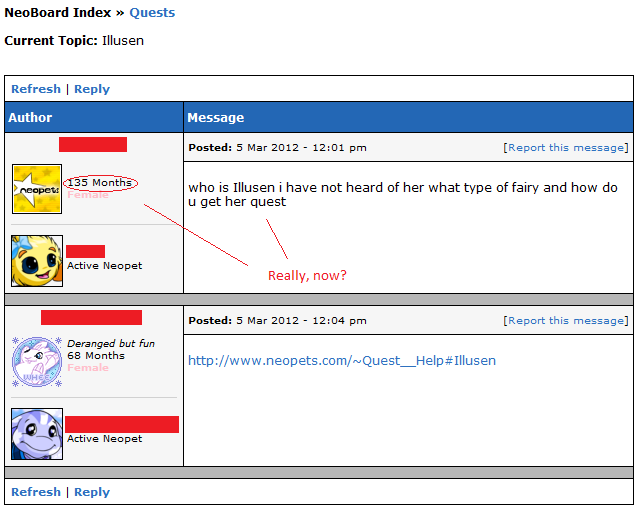Click the bottom Refresh link
This screenshot has width=641, height=513.
tap(36, 492)
